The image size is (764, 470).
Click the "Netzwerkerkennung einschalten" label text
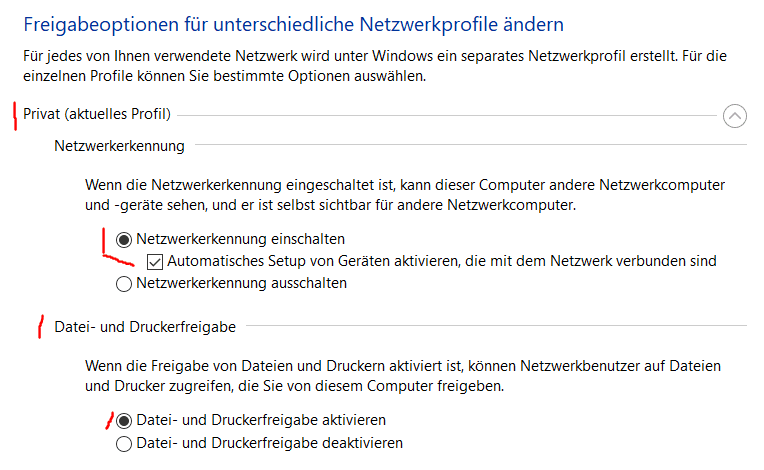pos(240,240)
